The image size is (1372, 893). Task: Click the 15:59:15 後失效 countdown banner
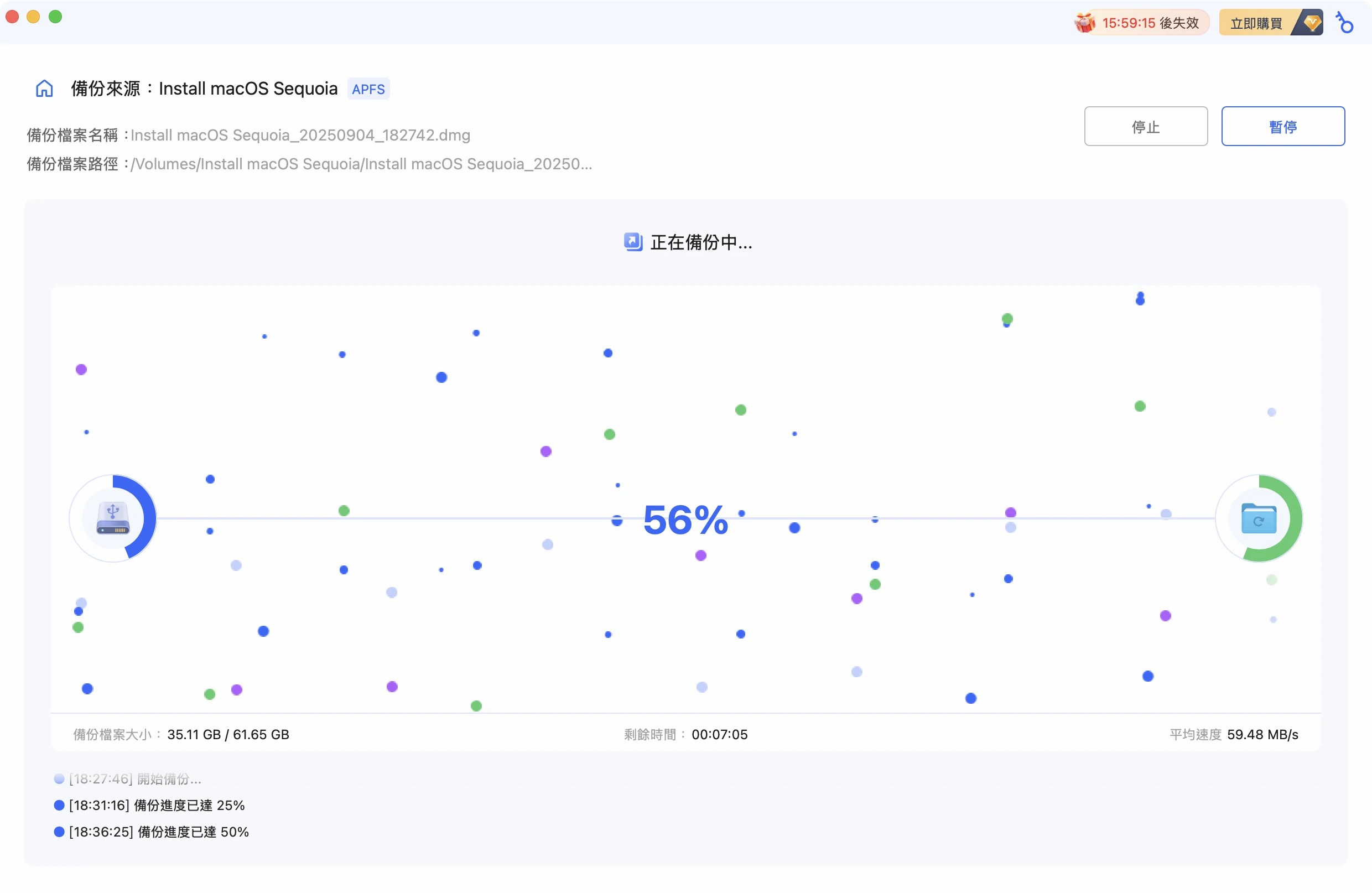[x=1147, y=23]
